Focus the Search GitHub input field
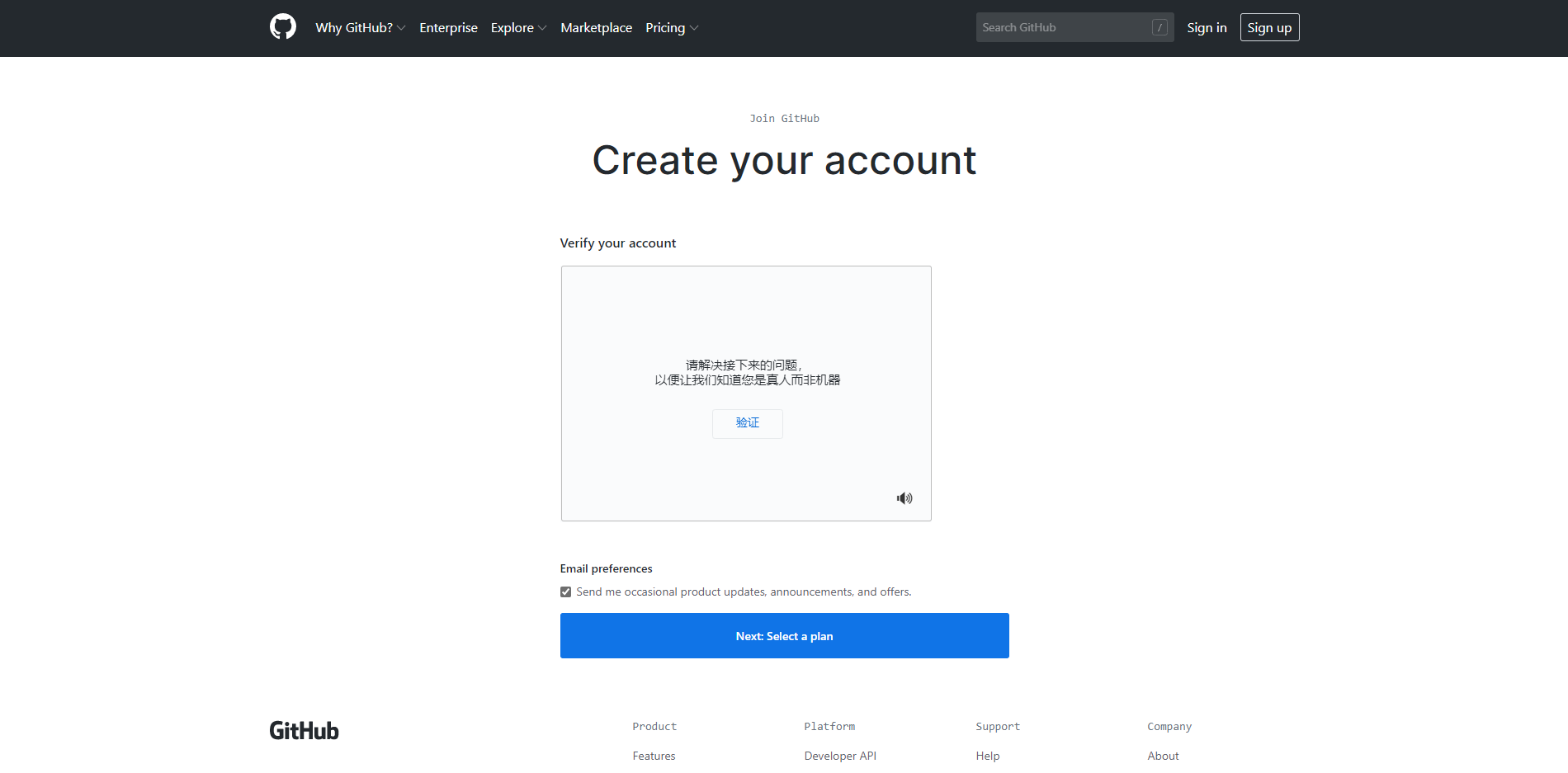This screenshot has width=1568, height=773. (1074, 27)
